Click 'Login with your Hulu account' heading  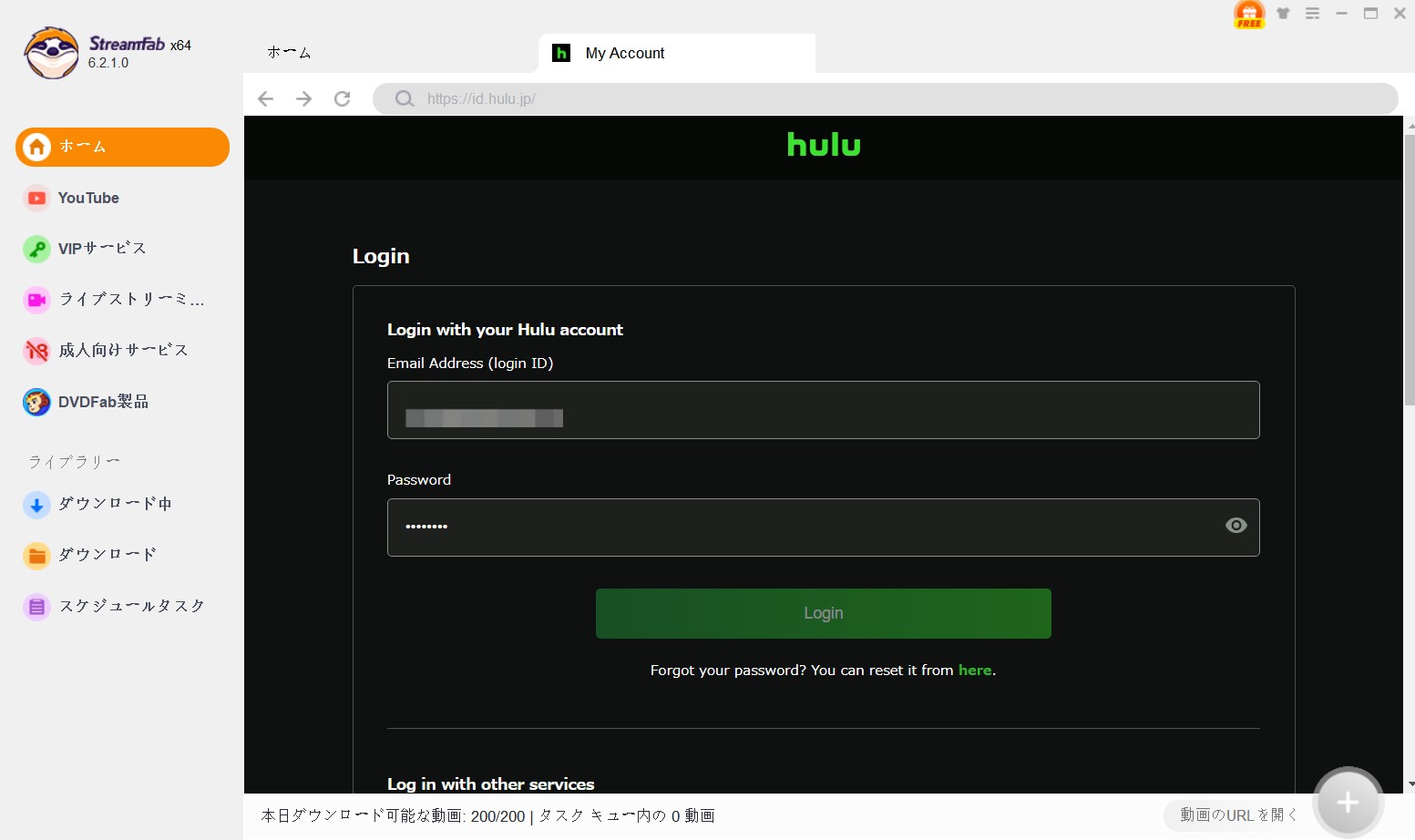505,330
